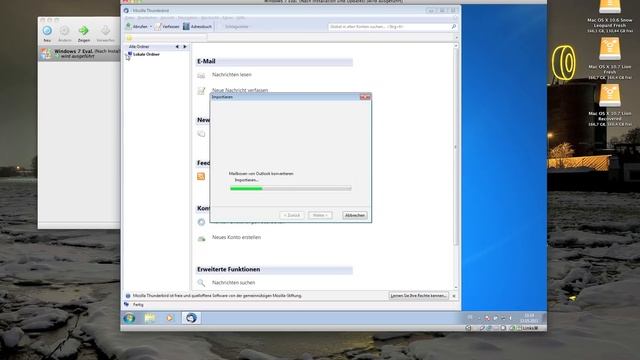Click the magnifier icon in search box
The width and height of the screenshot is (640, 360).
coord(453,27)
